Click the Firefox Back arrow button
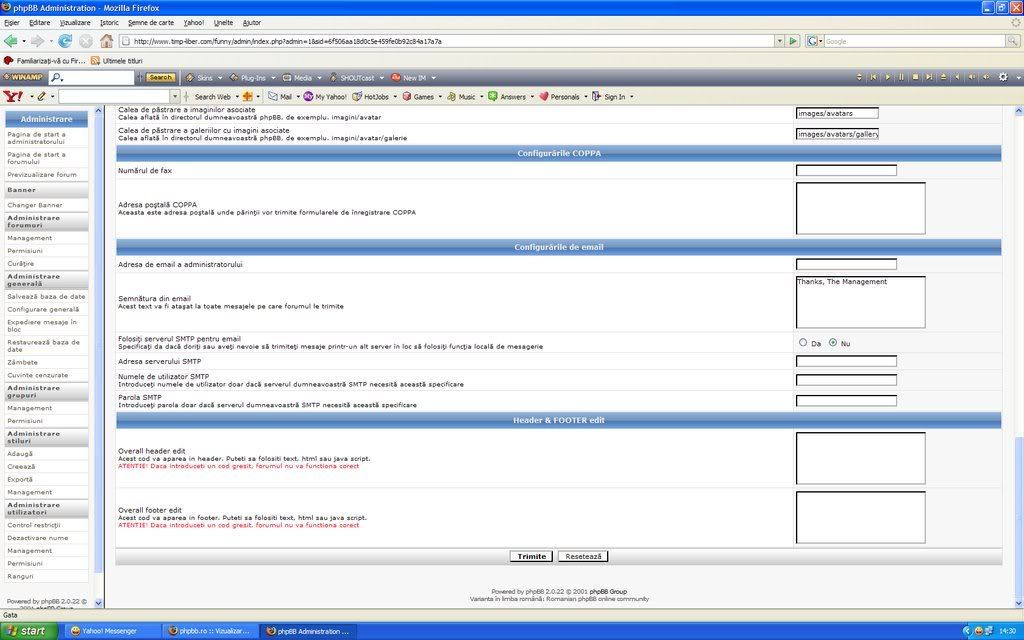This screenshot has width=1024, height=640. coord(10,41)
